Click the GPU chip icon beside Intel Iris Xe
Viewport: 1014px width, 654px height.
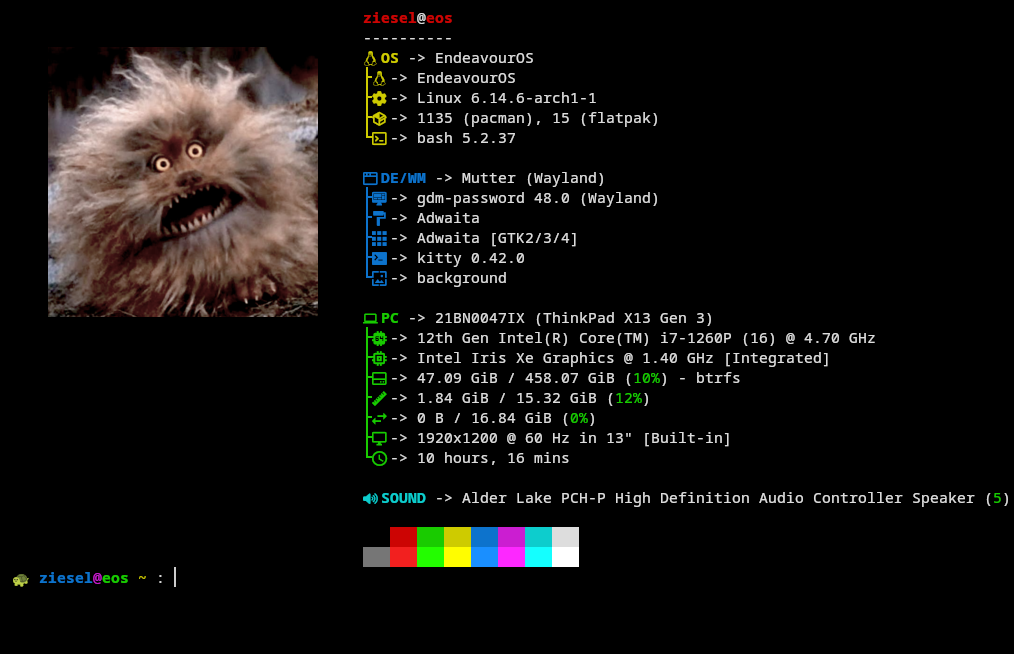click(x=379, y=358)
